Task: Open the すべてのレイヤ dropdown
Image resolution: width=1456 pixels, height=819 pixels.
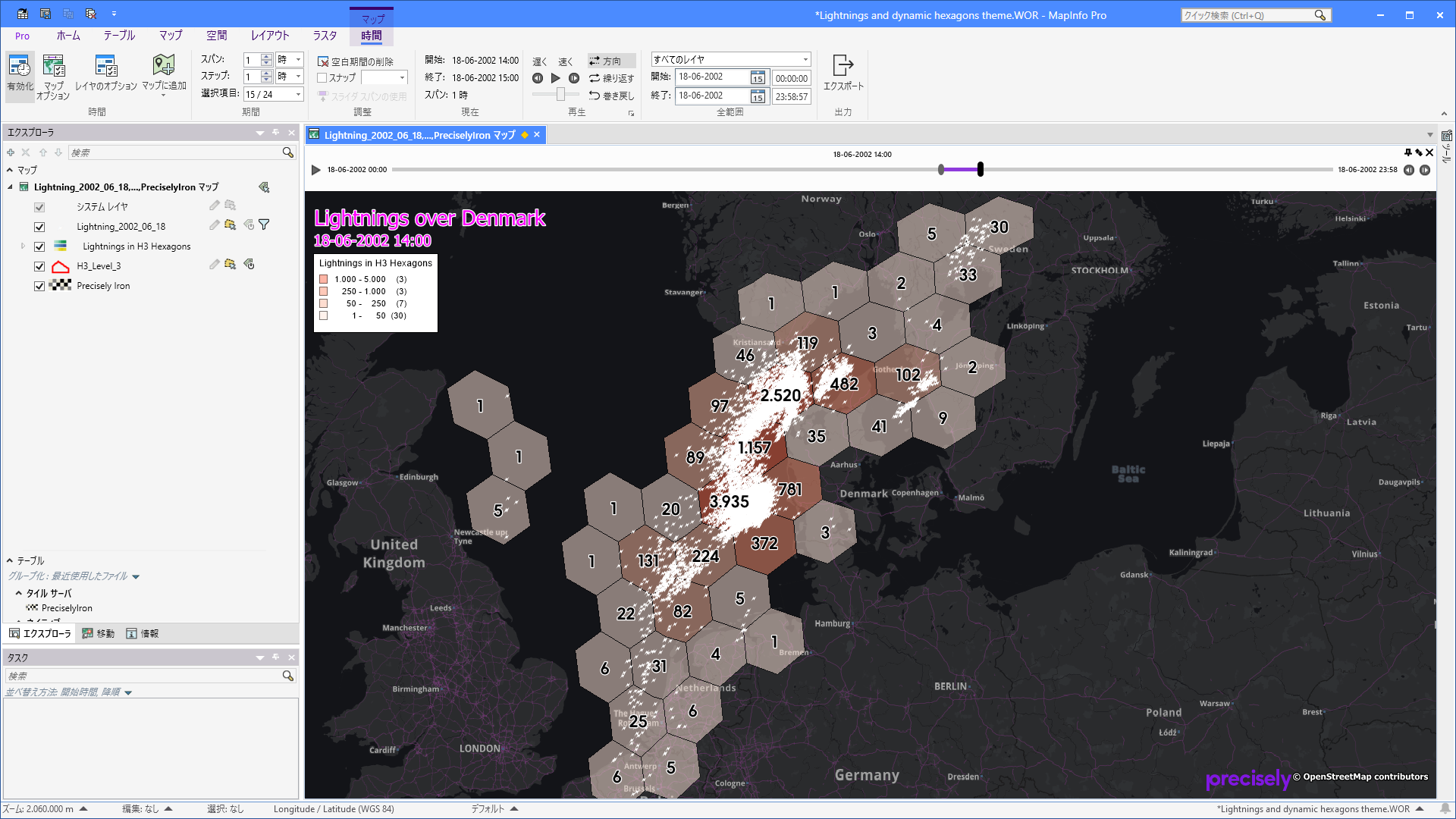Action: (x=805, y=59)
